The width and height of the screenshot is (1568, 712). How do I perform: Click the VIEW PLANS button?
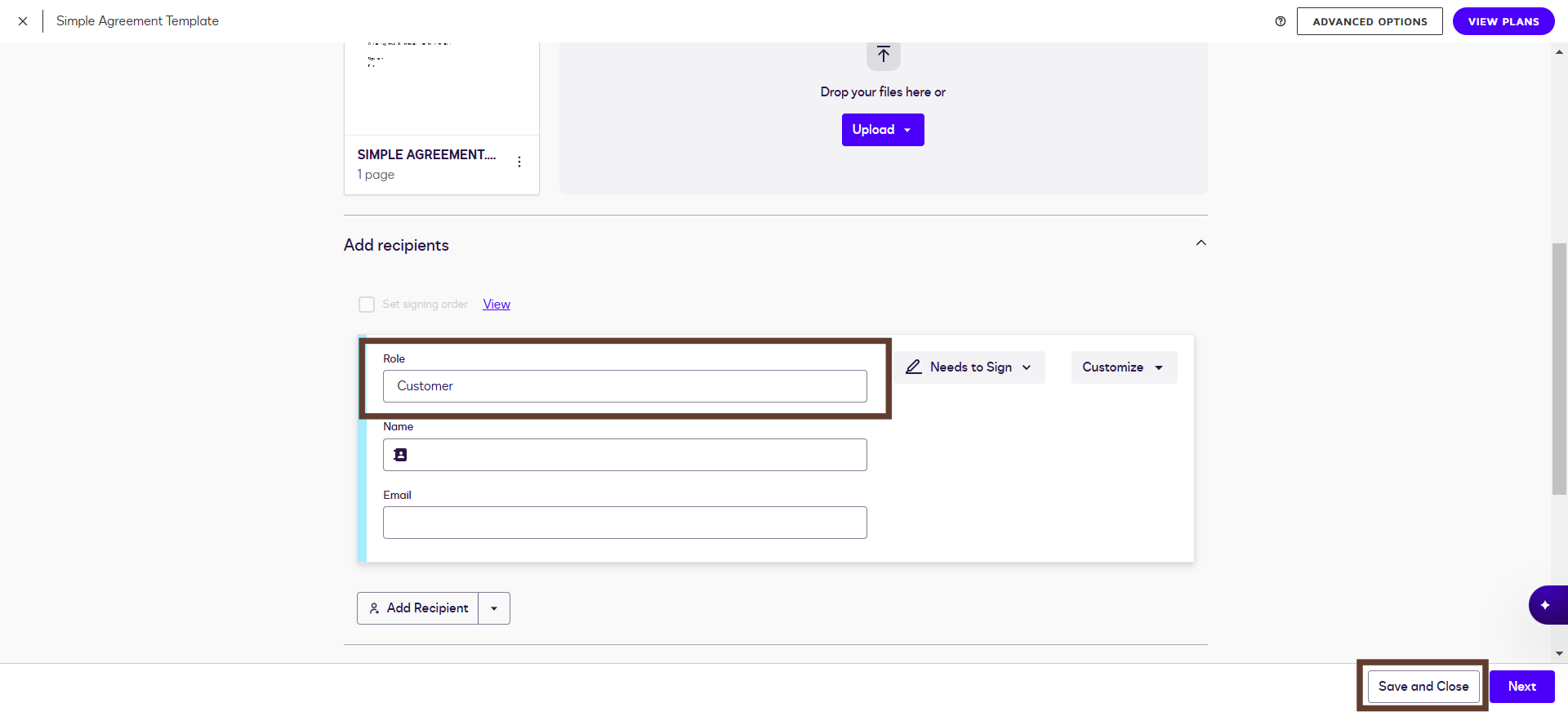coord(1503,21)
